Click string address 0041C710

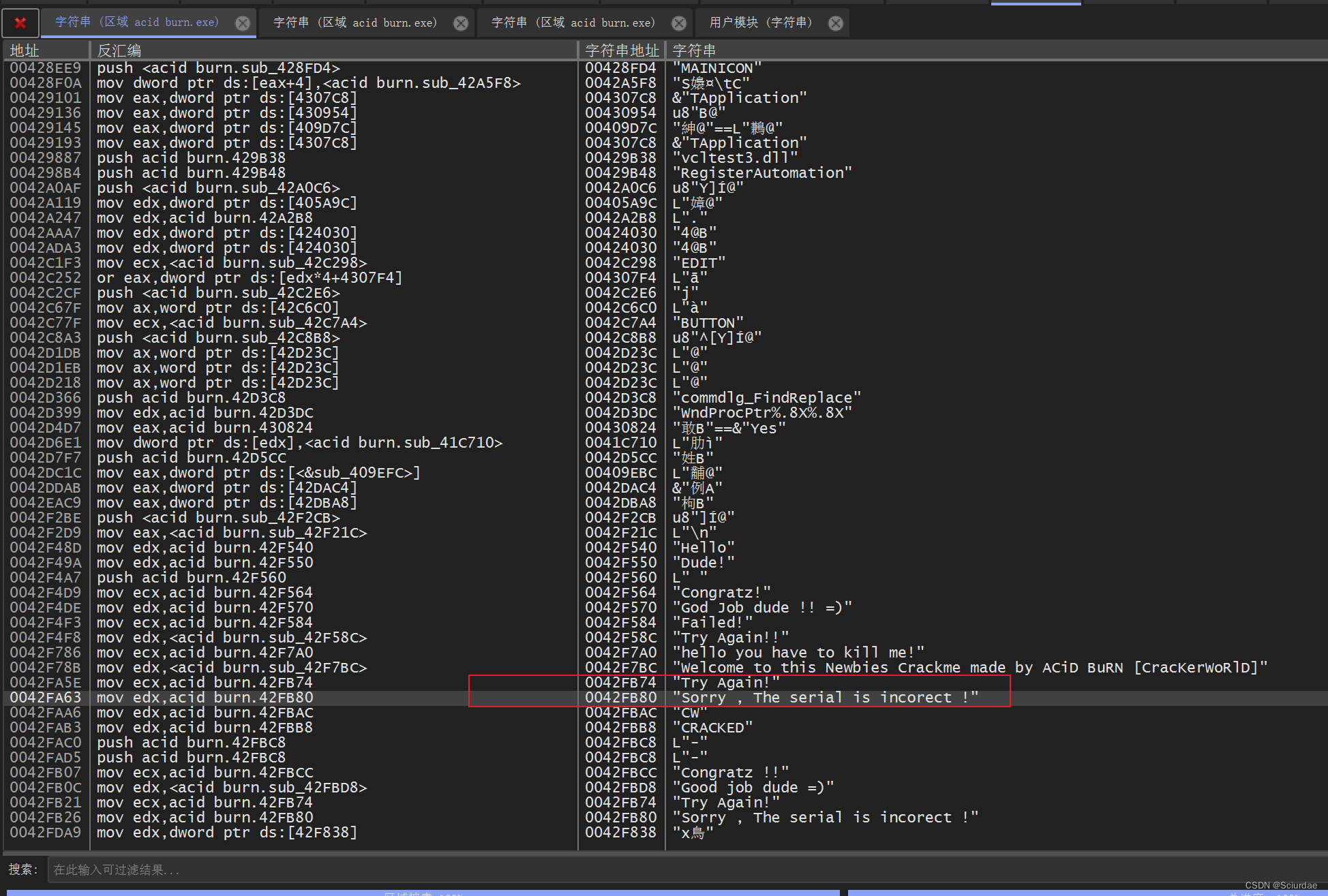[x=620, y=443]
